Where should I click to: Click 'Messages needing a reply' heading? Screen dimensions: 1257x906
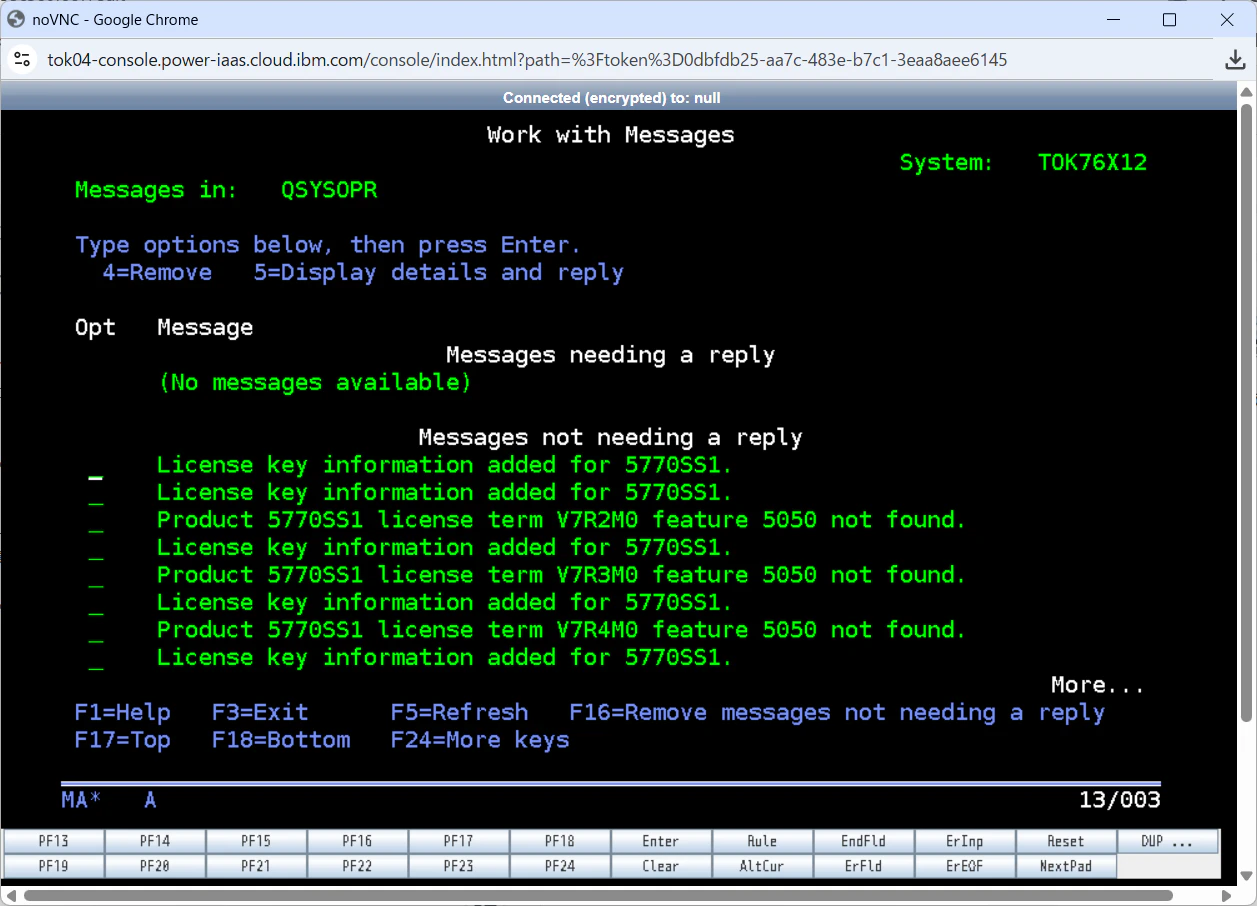pyautogui.click(x=610, y=355)
